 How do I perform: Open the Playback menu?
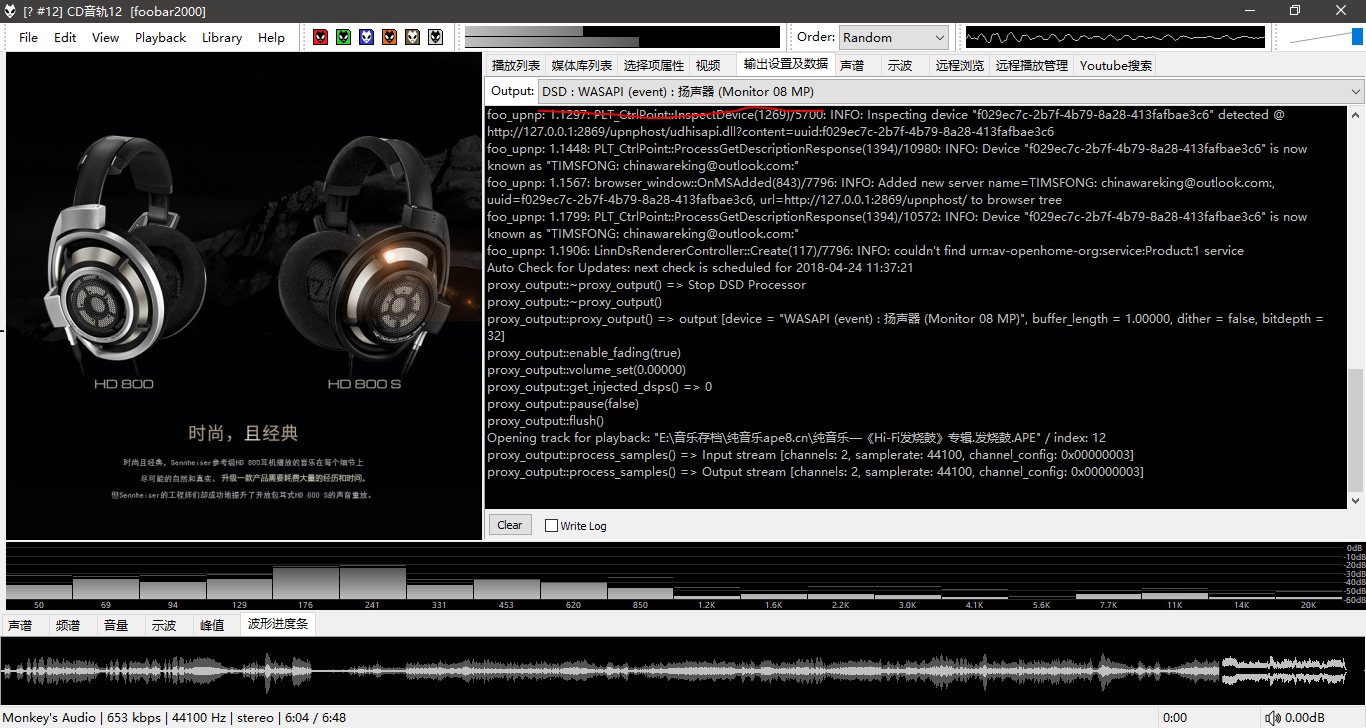click(x=160, y=37)
